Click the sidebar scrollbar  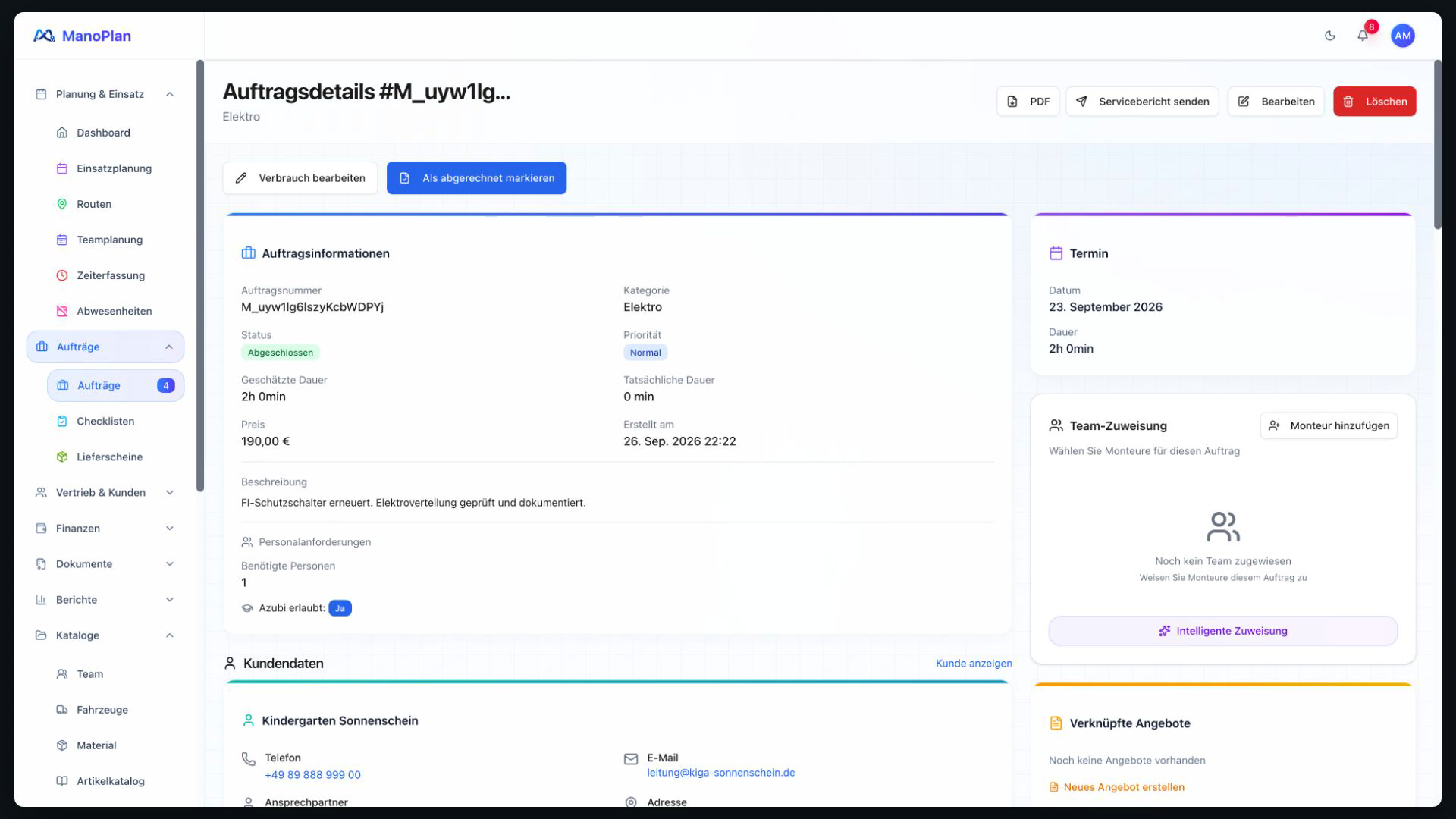(x=200, y=275)
